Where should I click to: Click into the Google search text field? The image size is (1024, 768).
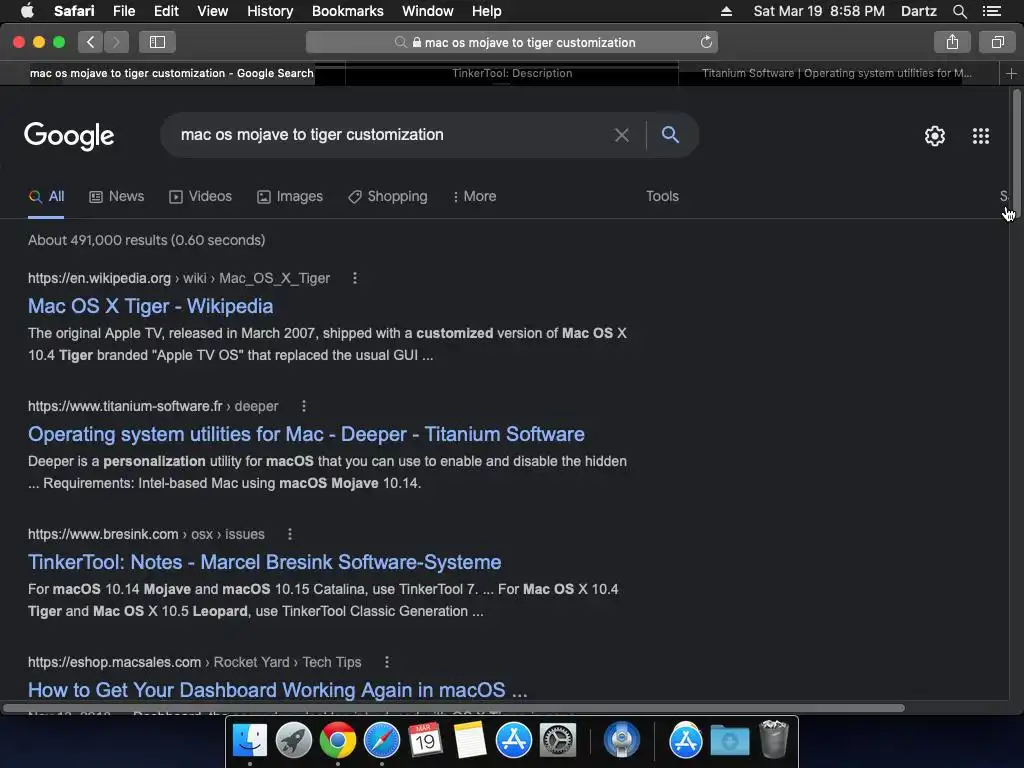coord(392,135)
